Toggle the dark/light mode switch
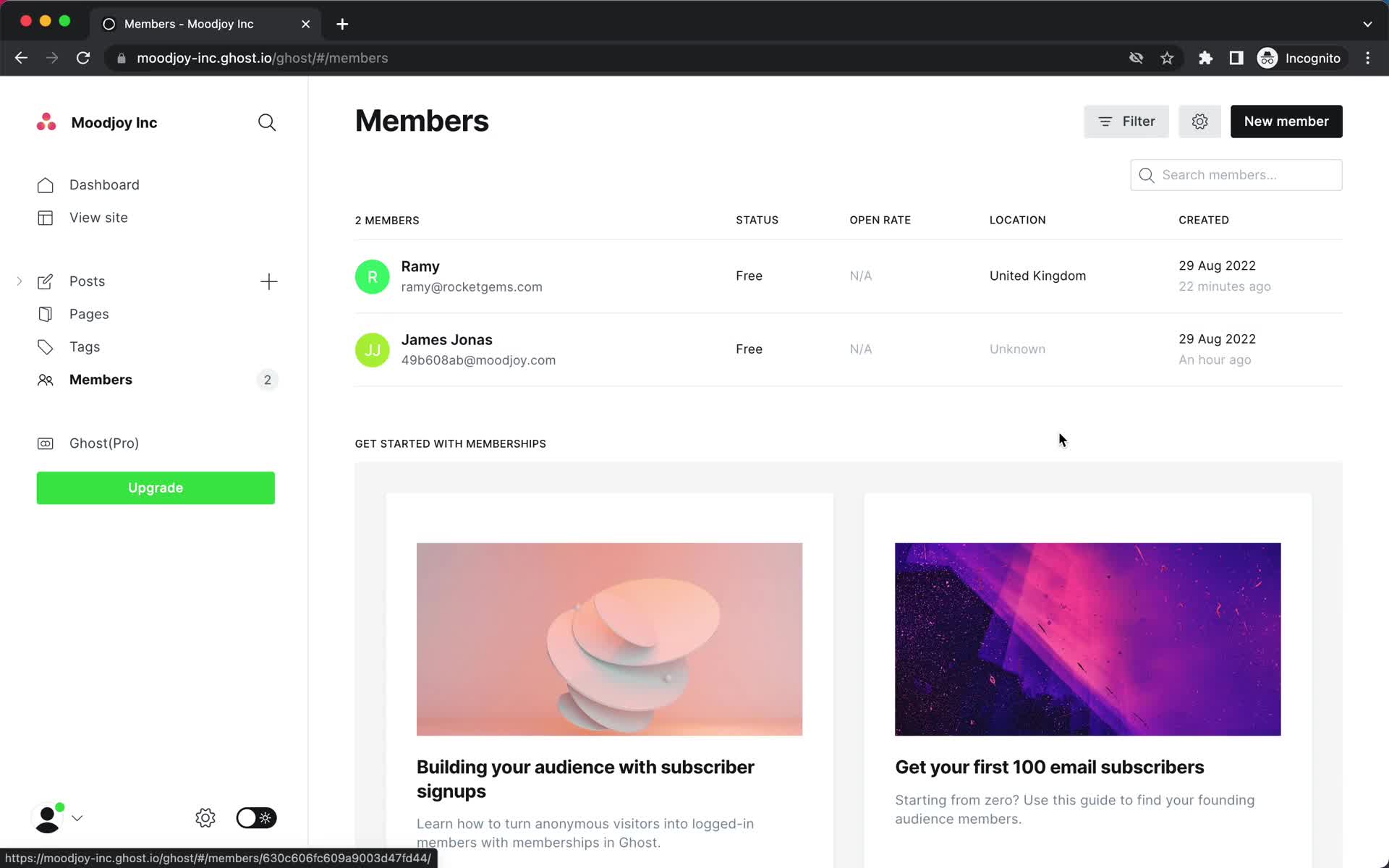The height and width of the screenshot is (868, 1389). (255, 818)
